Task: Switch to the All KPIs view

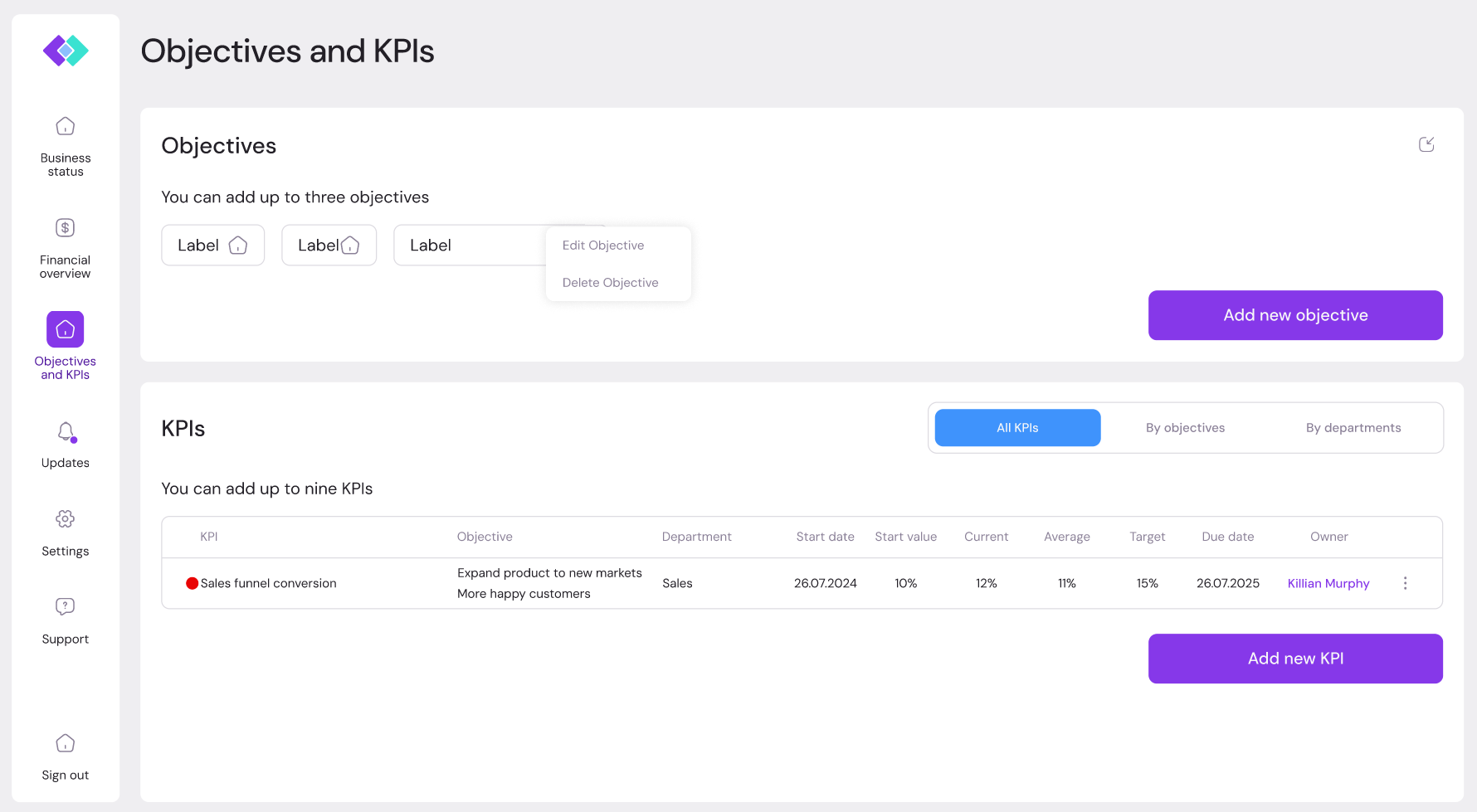Action: tap(1017, 428)
